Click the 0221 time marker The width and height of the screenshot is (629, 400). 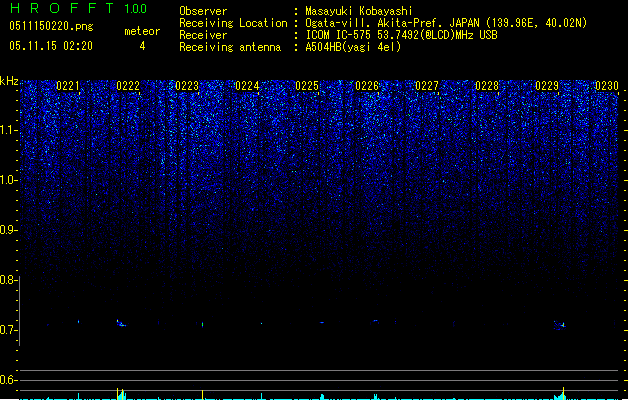[68, 85]
